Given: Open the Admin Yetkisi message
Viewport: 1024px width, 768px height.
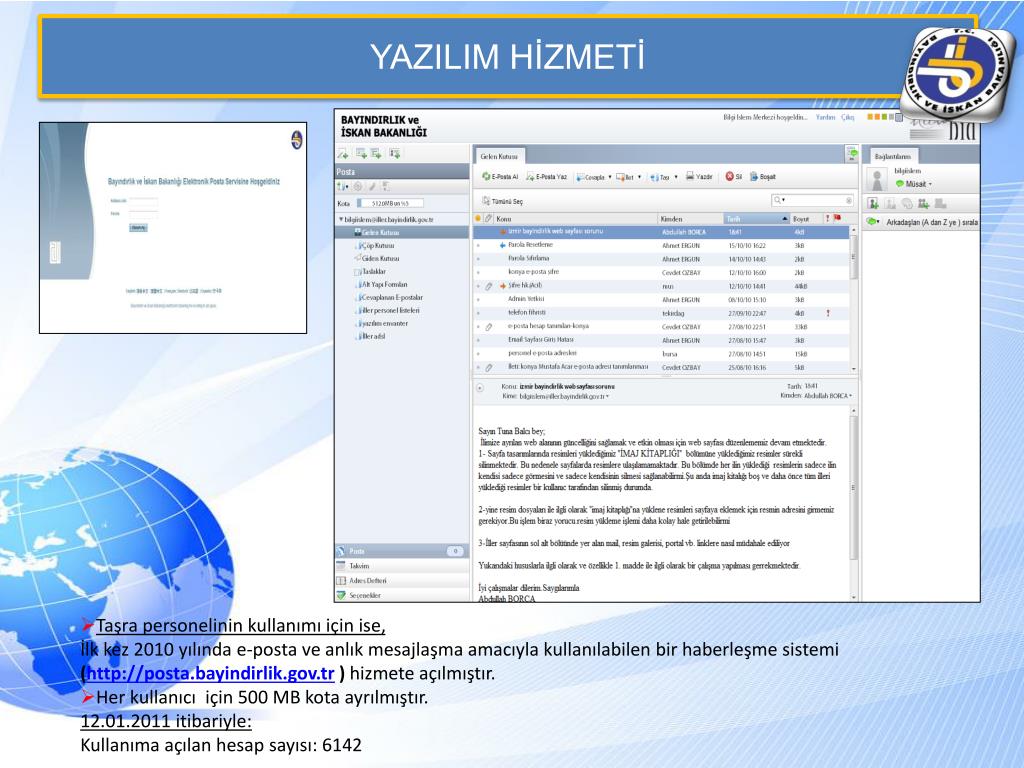Looking at the screenshot, I should 662,300.
